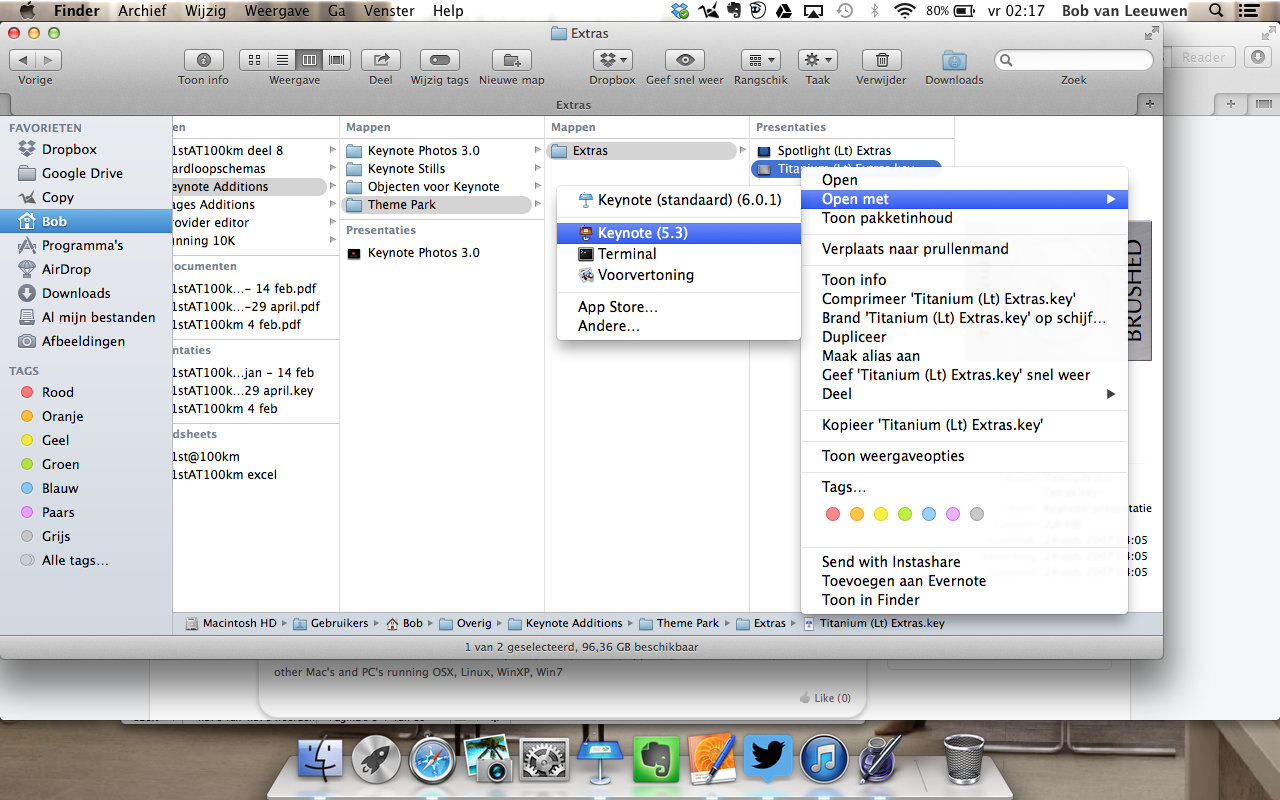The height and width of the screenshot is (800, 1280).
Task: Pick the green tag dot in context menu
Action: pos(905,514)
